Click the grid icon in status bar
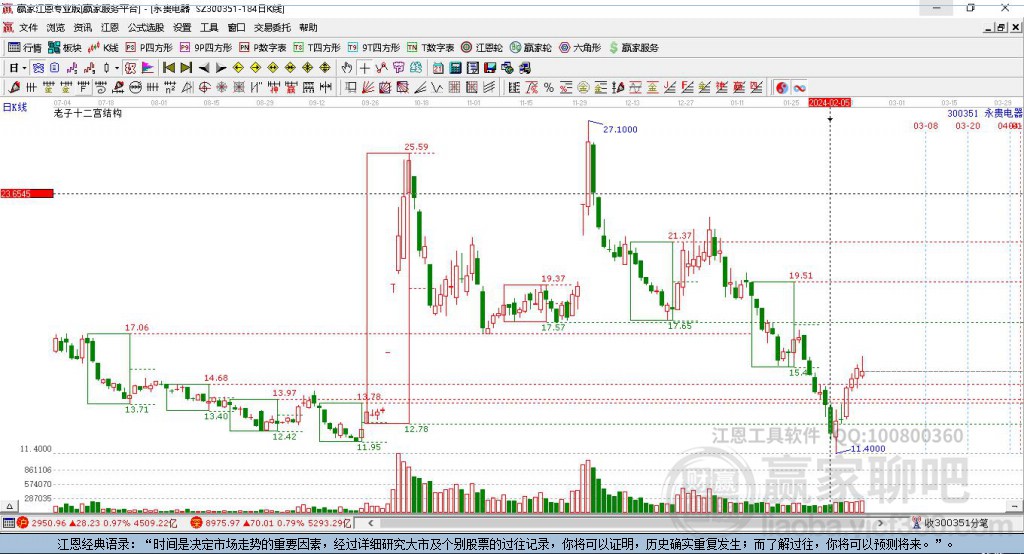 coord(8,523)
